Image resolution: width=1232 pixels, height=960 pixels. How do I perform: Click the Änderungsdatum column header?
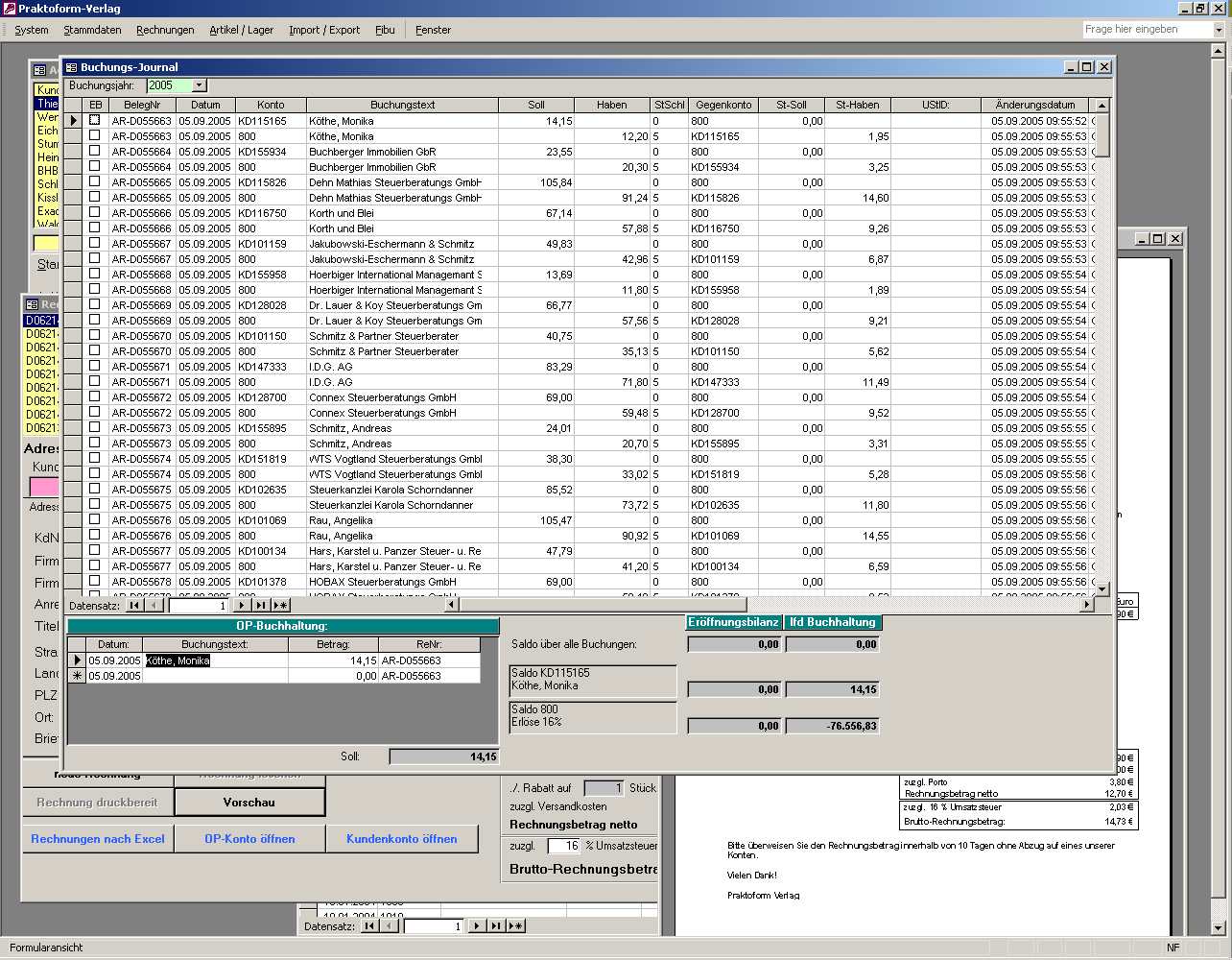(1035, 105)
